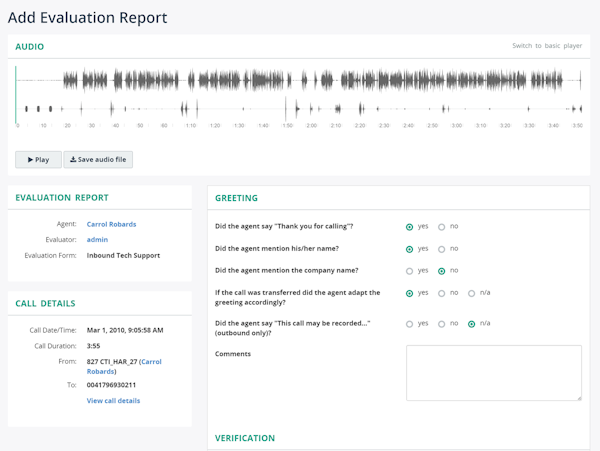Switch to basic player link

tap(547, 46)
